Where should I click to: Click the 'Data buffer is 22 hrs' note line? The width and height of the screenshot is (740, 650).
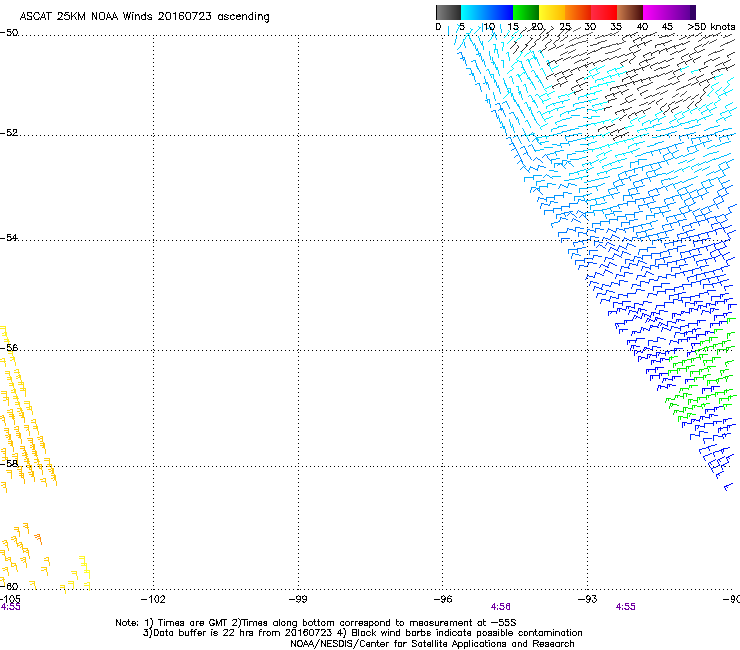click(362, 633)
